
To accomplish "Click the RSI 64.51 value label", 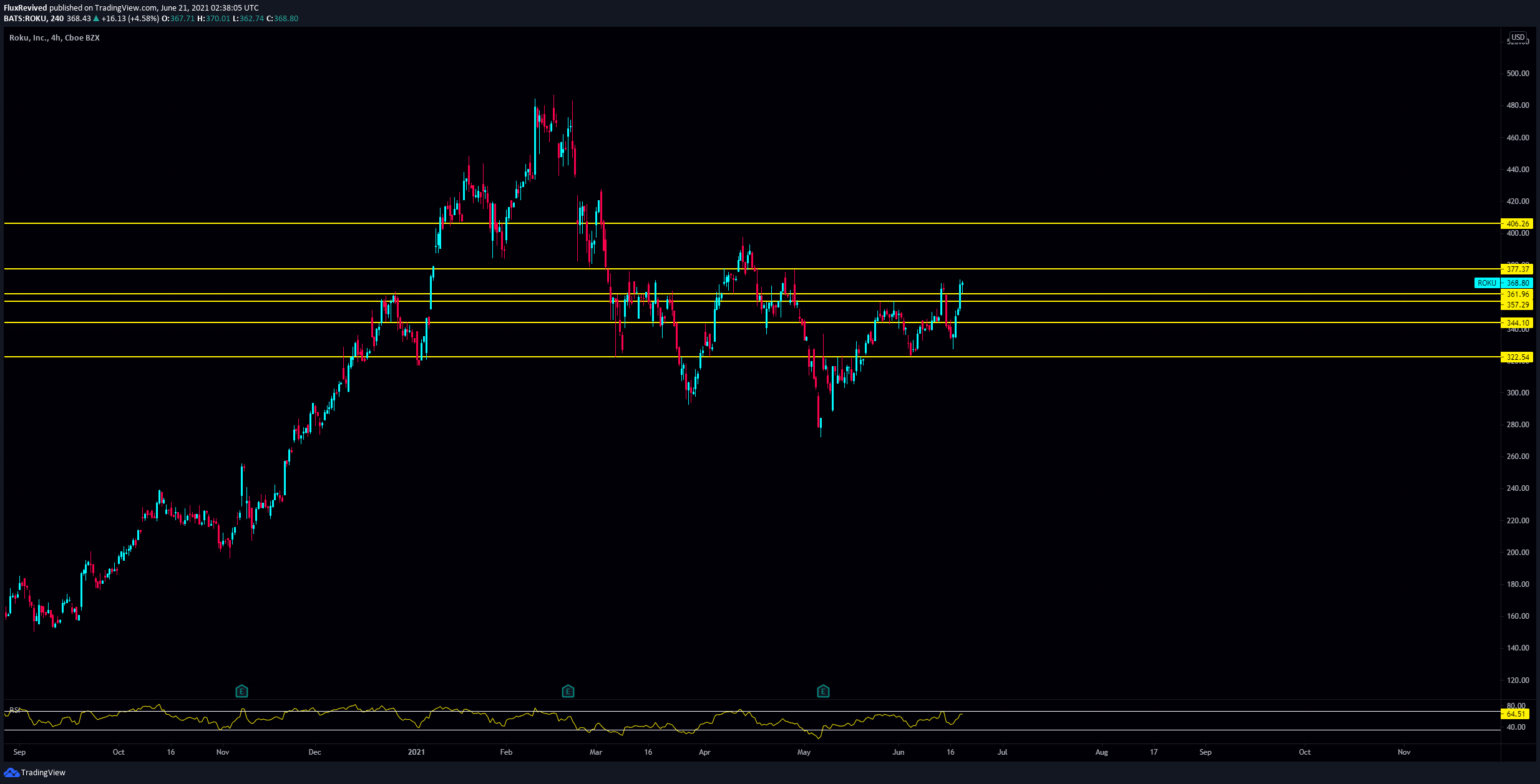I will [x=1516, y=714].
